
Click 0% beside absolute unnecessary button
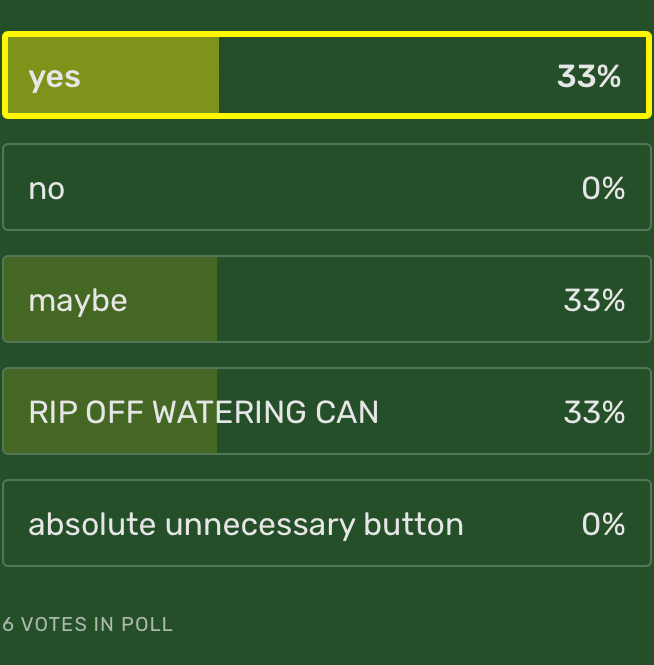point(603,524)
